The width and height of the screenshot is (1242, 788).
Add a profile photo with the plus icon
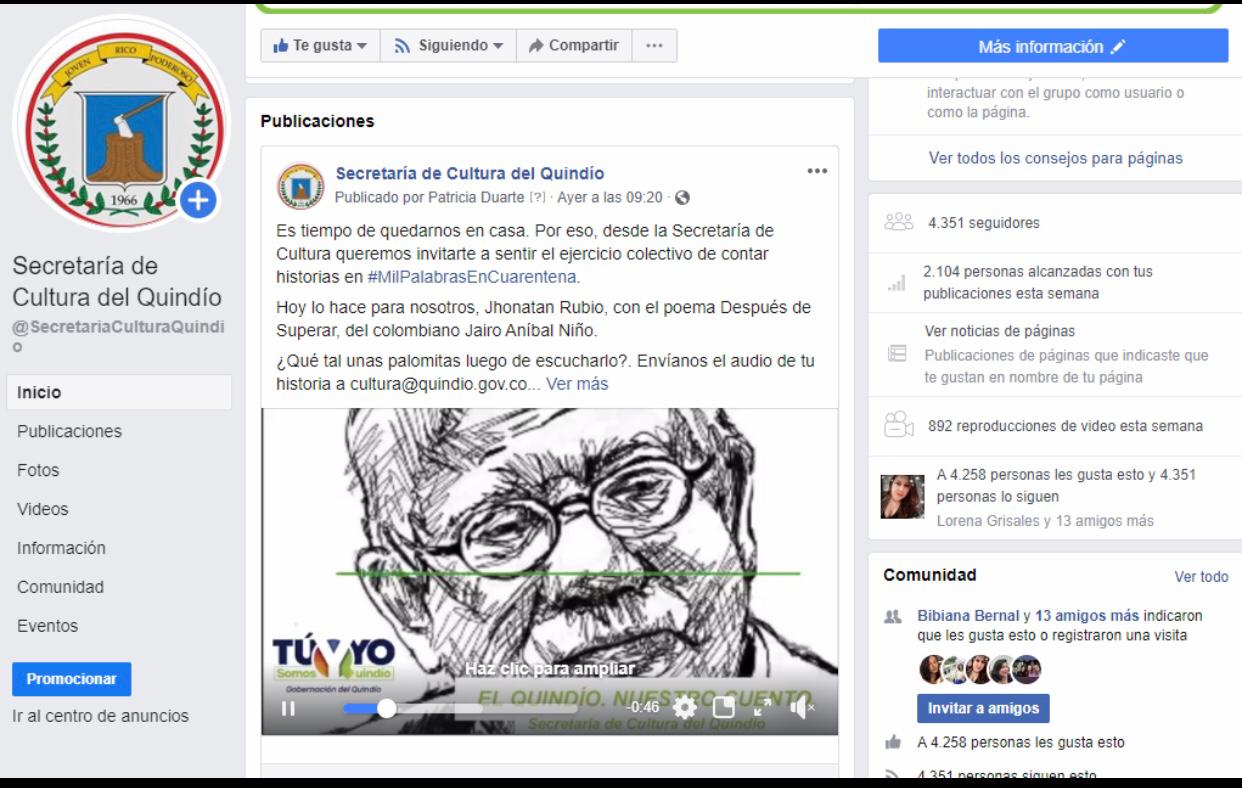tap(198, 201)
